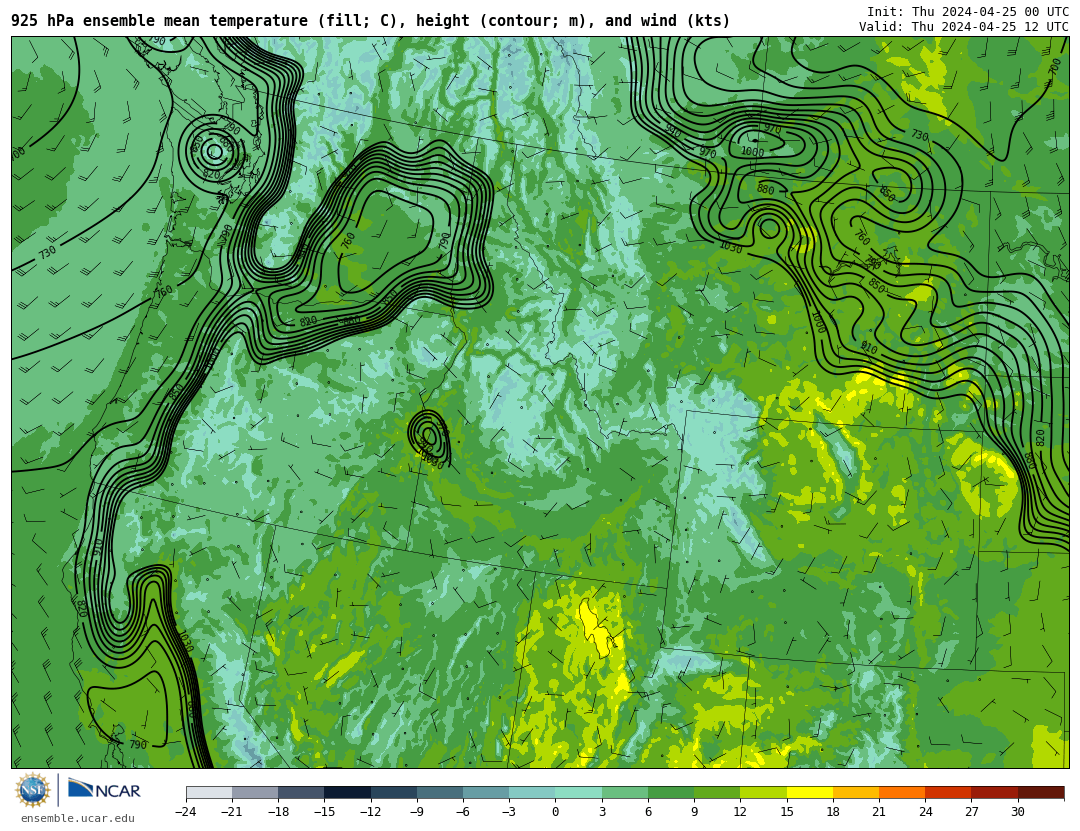Pick the light teal -3 to 0 swatch
The width and height of the screenshot is (1080, 831).
tap(532, 792)
